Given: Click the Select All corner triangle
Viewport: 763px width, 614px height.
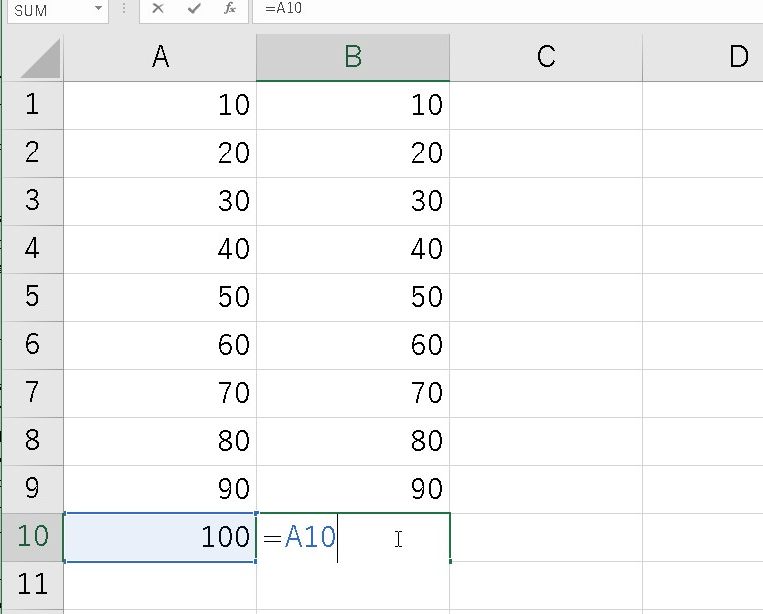Looking at the screenshot, I should [41, 60].
